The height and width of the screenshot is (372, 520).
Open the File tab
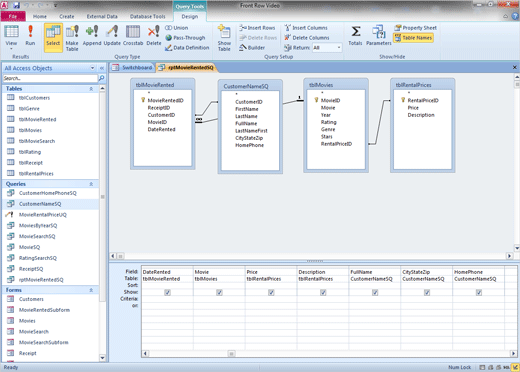[13, 16]
